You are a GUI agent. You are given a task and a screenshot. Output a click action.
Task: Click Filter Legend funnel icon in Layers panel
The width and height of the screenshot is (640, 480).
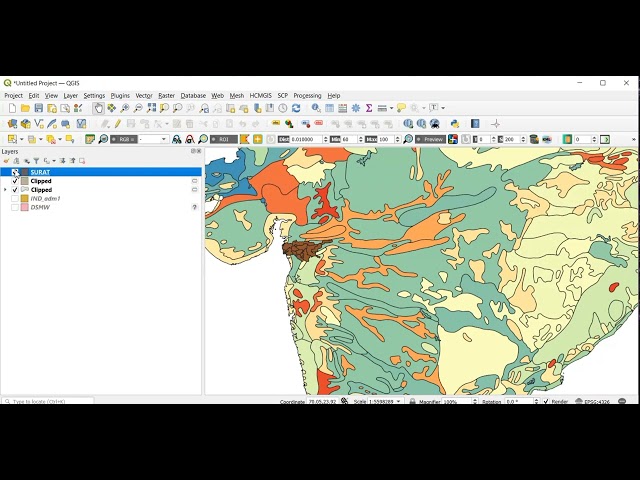[x=36, y=161]
